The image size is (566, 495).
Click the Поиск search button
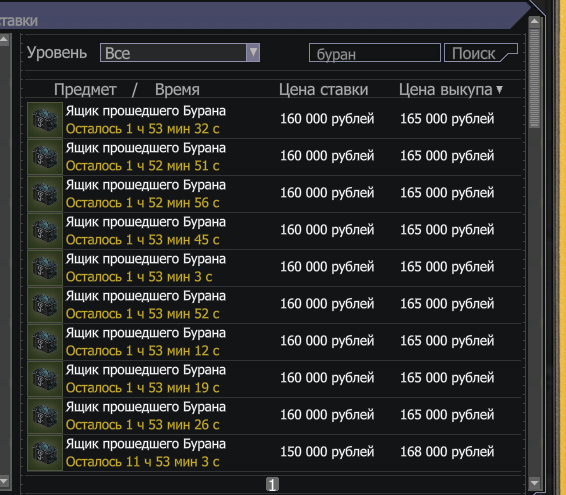tap(480, 53)
